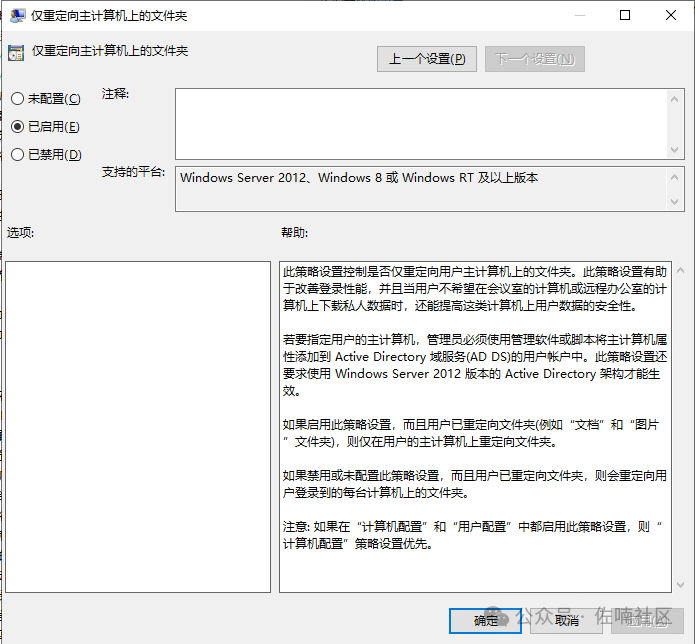Click the heading 仅重定向主计算机上的文件夹 below title bar

[x=110, y=51]
